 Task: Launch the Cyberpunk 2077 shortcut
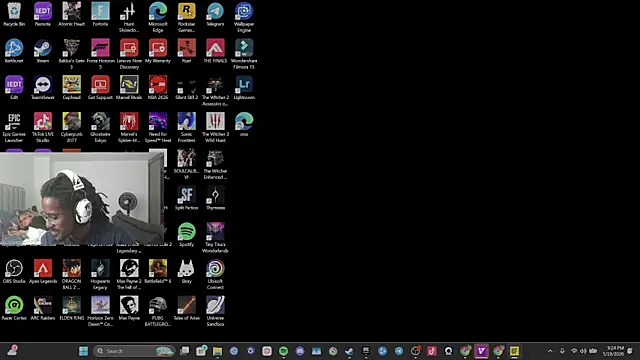(x=71, y=127)
